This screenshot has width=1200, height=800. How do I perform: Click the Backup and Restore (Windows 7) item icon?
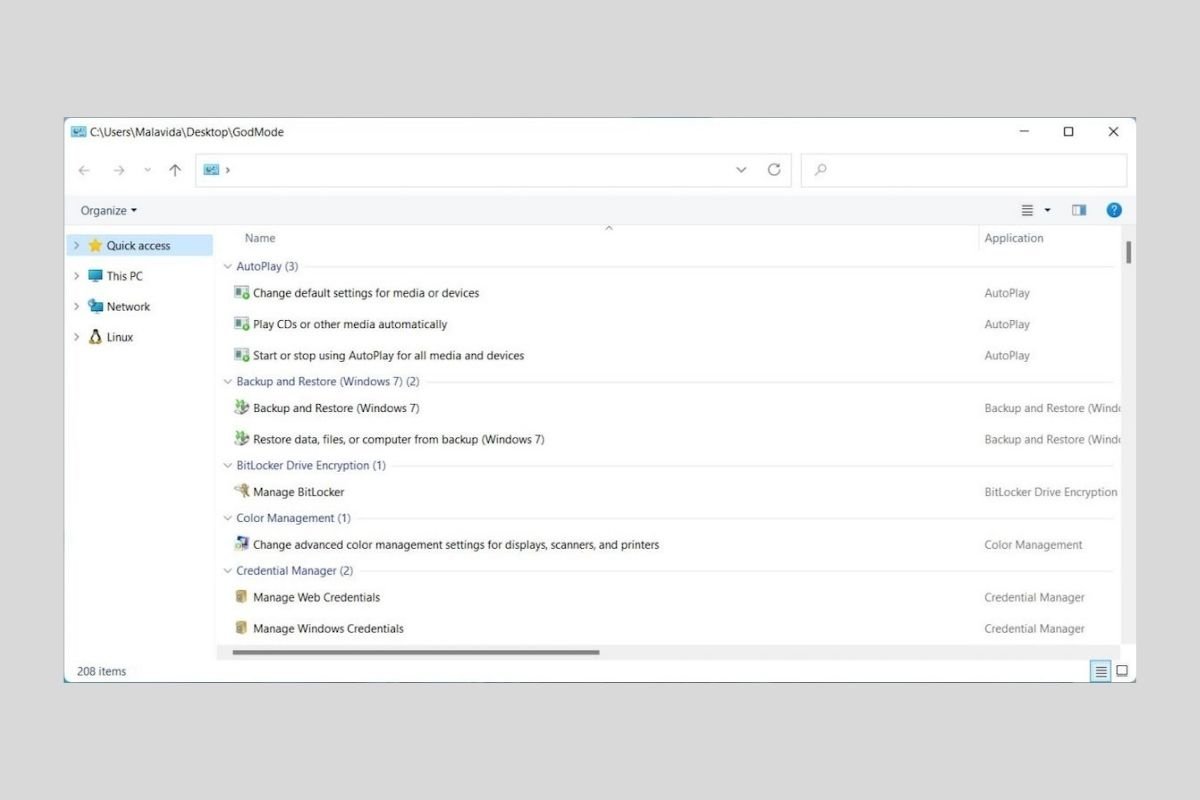pyautogui.click(x=241, y=408)
